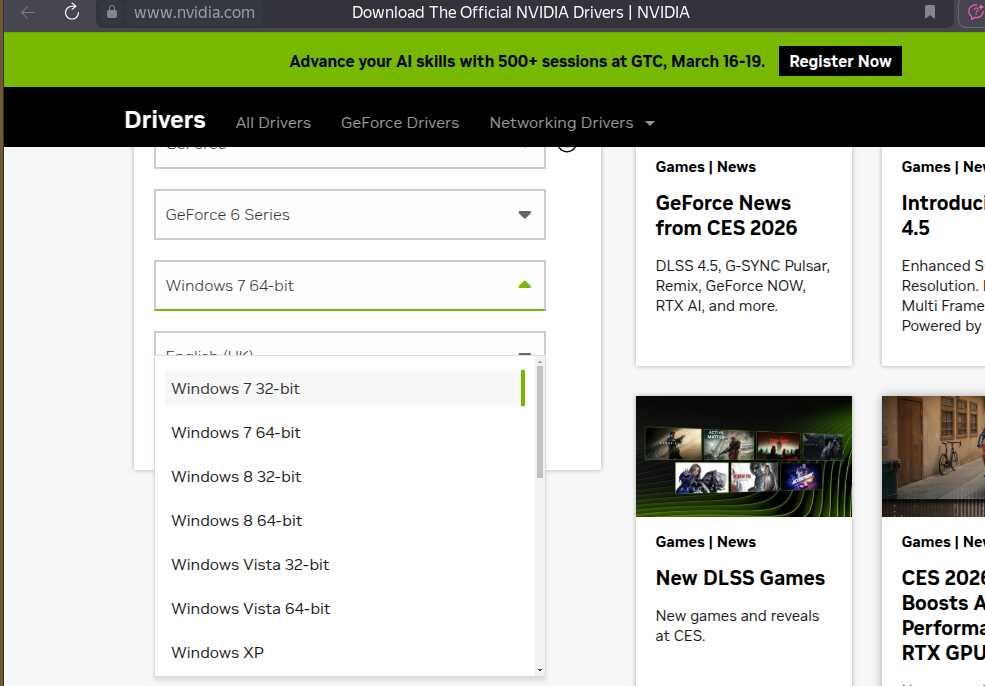985x686 pixels.
Task: Open the GeForce News from CES 2026 article
Action: tap(726, 215)
